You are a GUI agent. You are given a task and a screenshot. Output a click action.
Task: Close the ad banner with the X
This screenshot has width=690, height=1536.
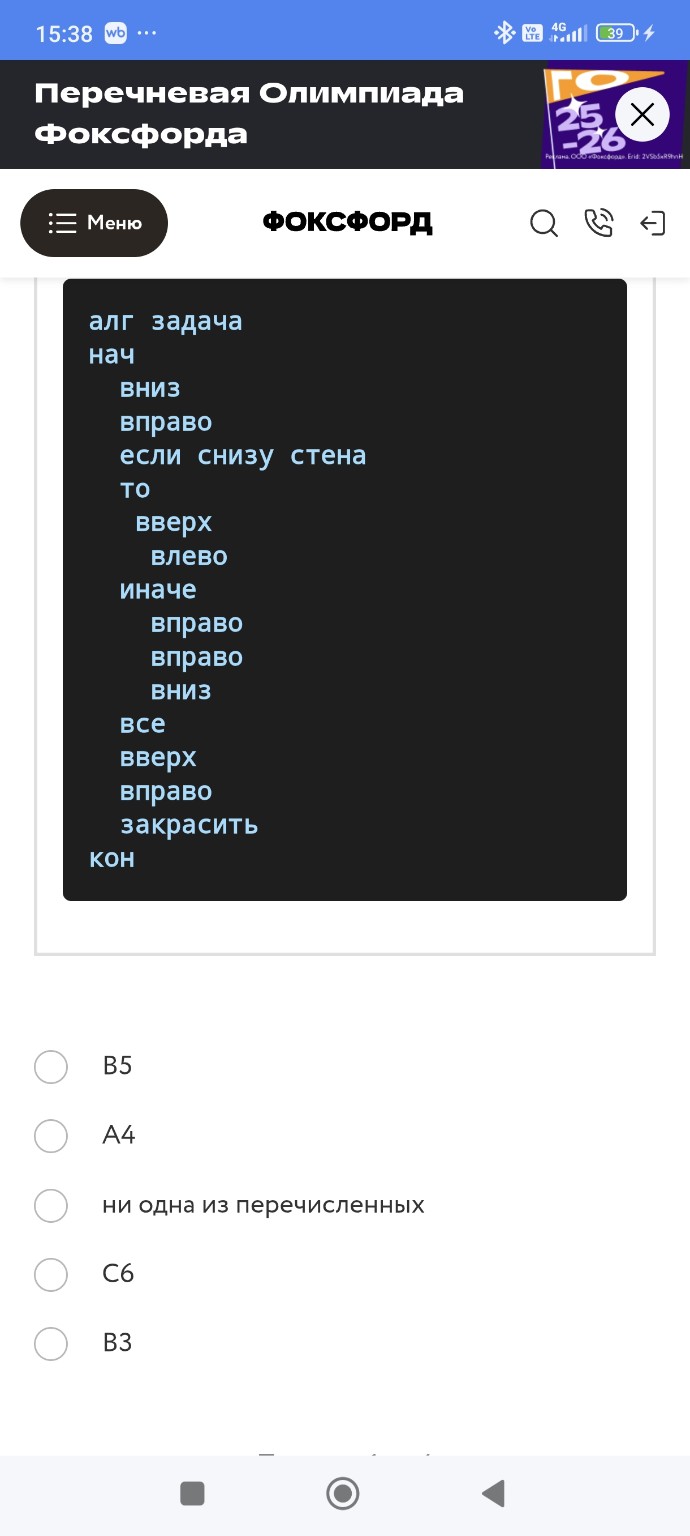pos(641,114)
